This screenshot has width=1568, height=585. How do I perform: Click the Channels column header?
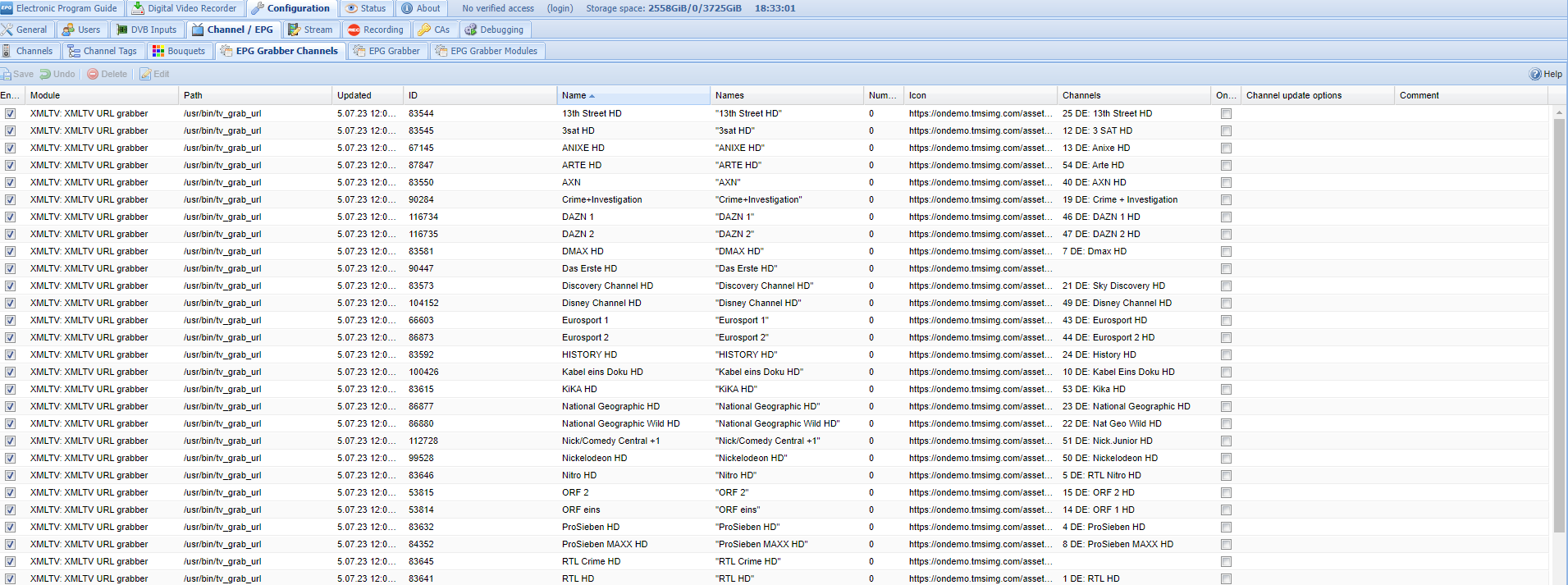coord(1134,95)
